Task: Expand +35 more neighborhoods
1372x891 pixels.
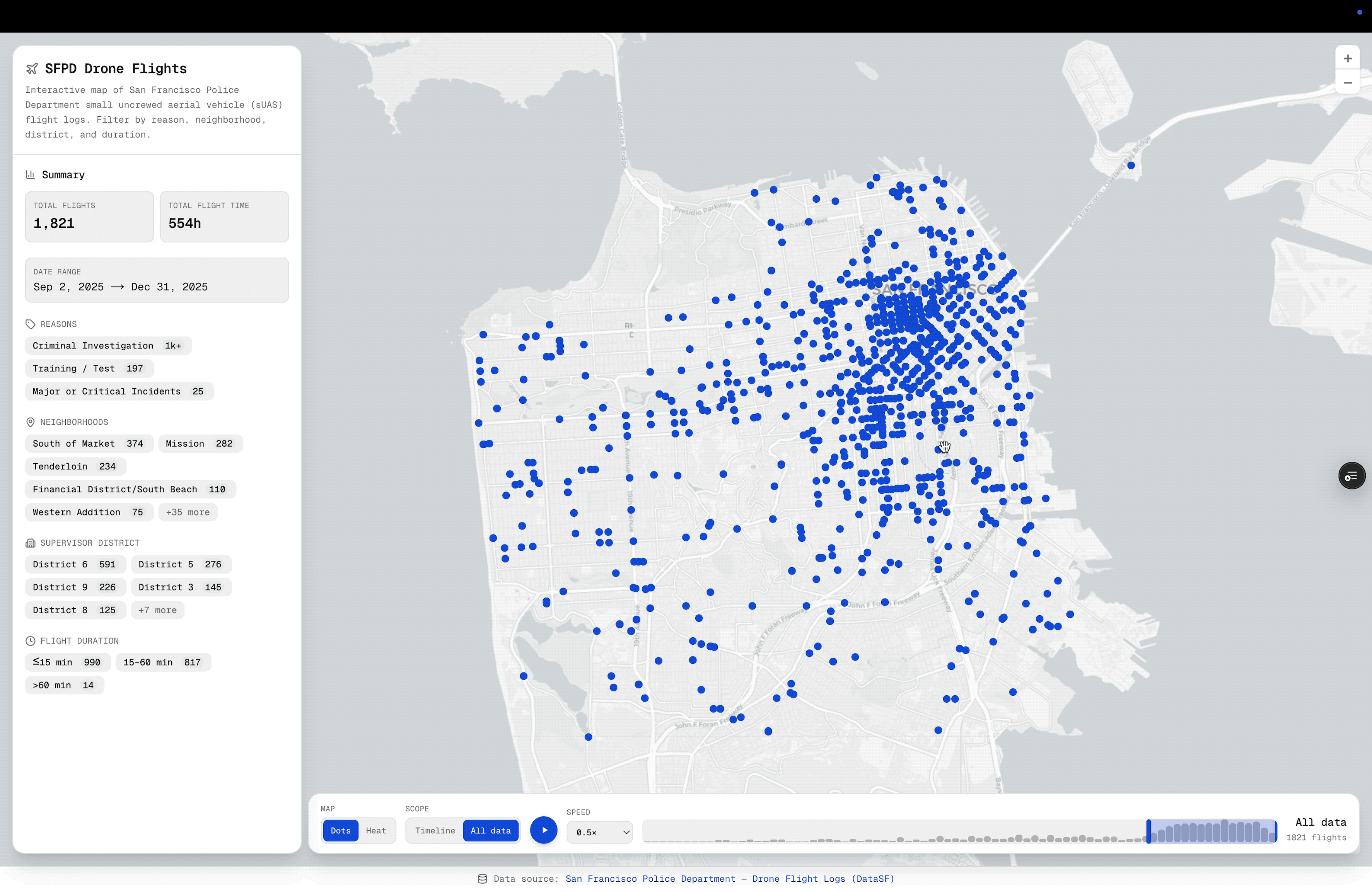Action: [x=187, y=512]
